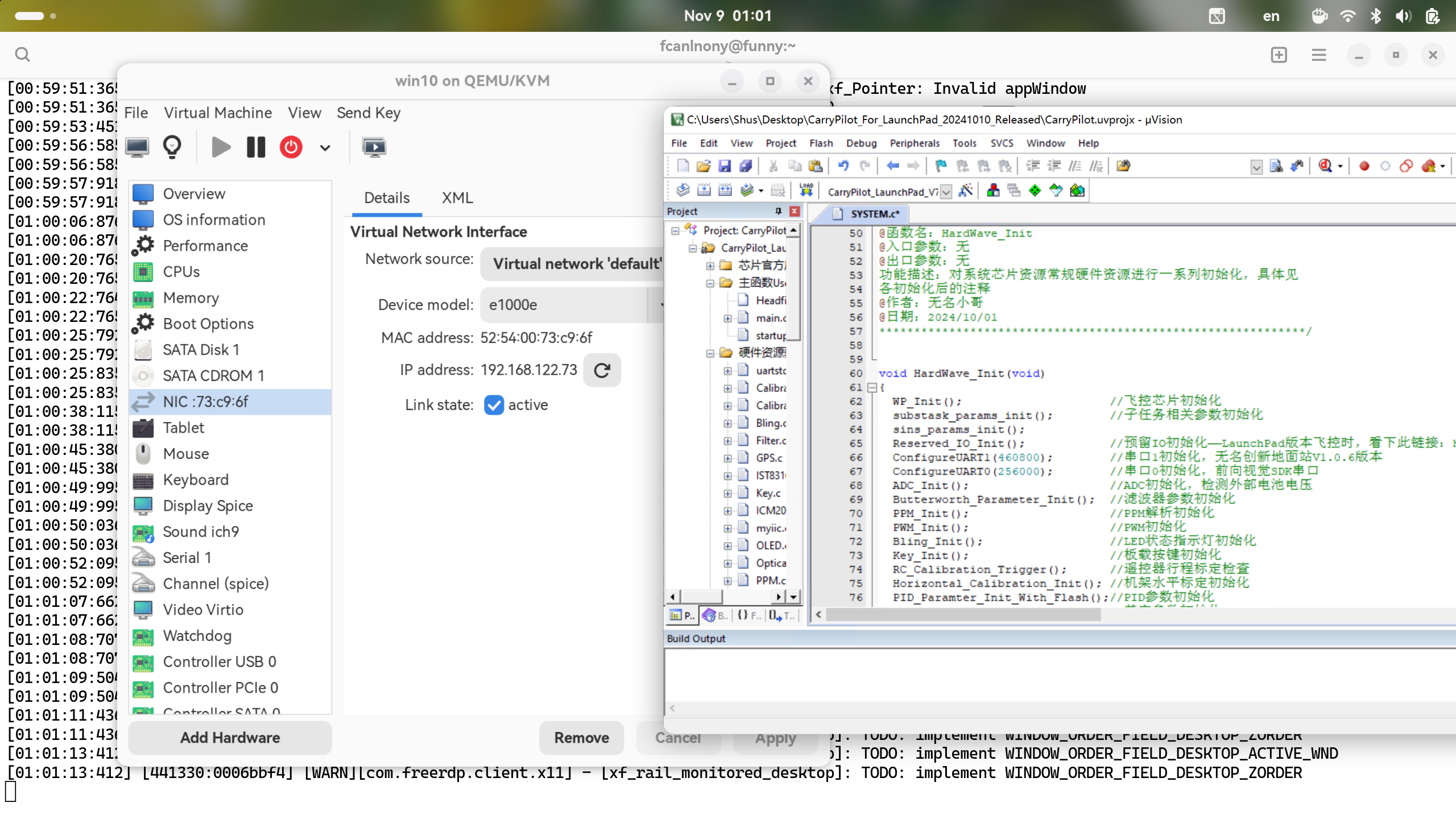This screenshot has width=1456, height=819.
Task: Toggle the Link state active checkbox
Action: pyautogui.click(x=494, y=405)
